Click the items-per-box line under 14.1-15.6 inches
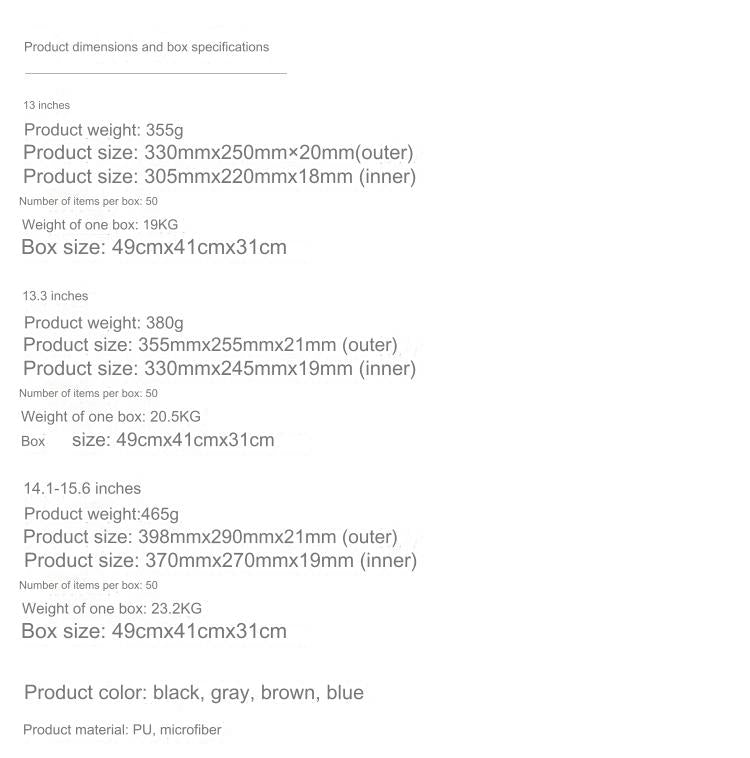This screenshot has height=758, width=750. click(x=88, y=585)
